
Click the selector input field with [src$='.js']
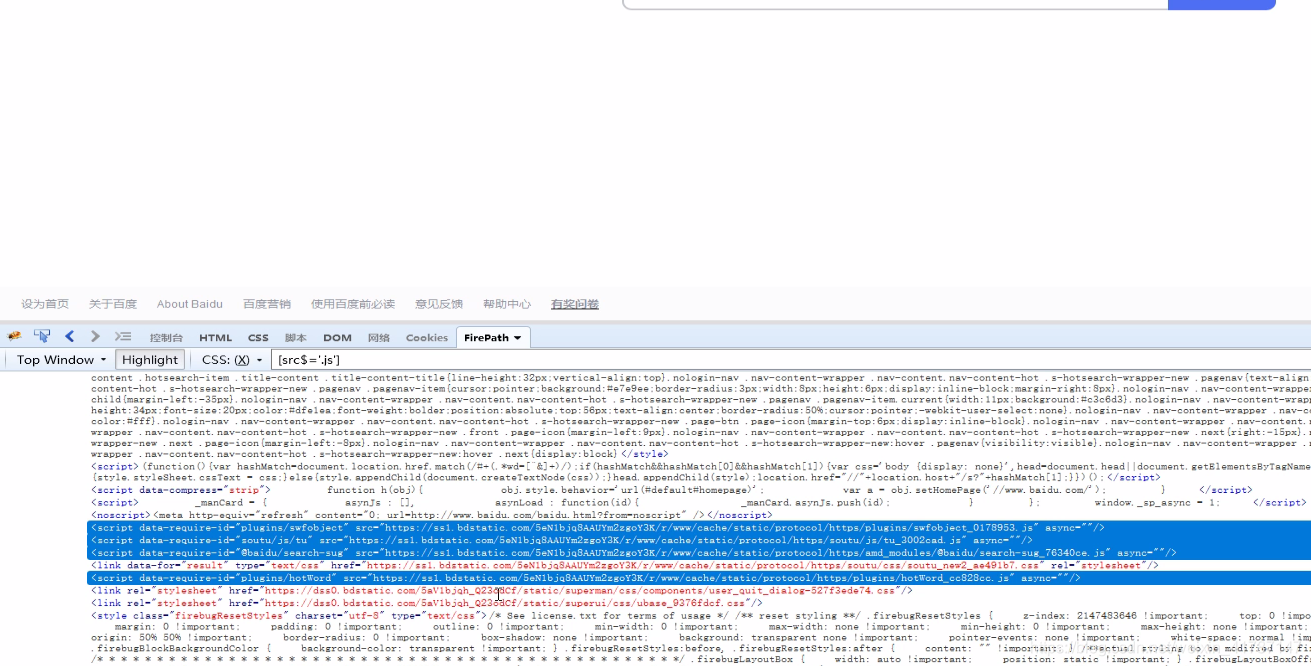coord(790,360)
